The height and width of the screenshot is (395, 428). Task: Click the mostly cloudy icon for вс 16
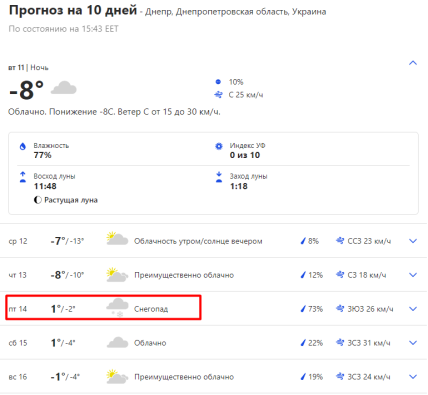click(x=117, y=376)
